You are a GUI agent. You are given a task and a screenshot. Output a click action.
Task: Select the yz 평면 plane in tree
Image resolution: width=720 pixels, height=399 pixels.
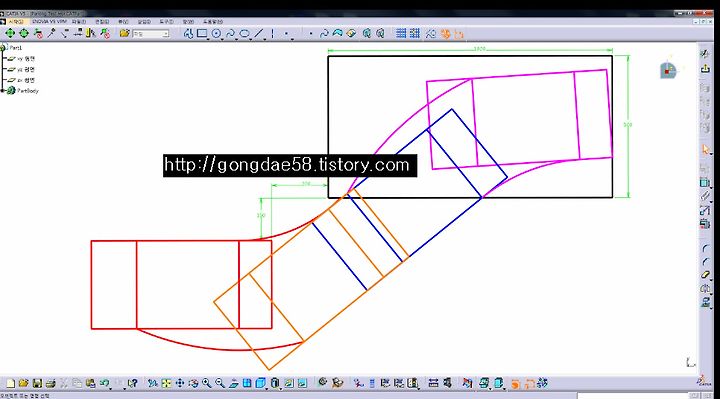coord(26,69)
